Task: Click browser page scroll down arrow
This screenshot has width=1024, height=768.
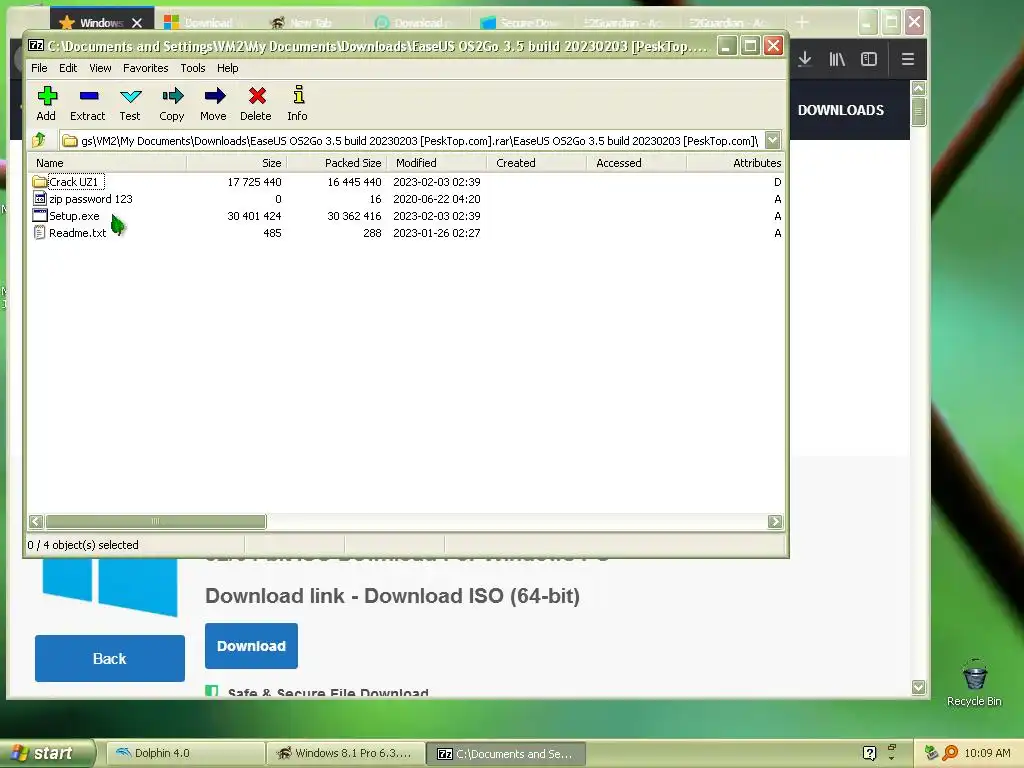Action: pos(919,687)
